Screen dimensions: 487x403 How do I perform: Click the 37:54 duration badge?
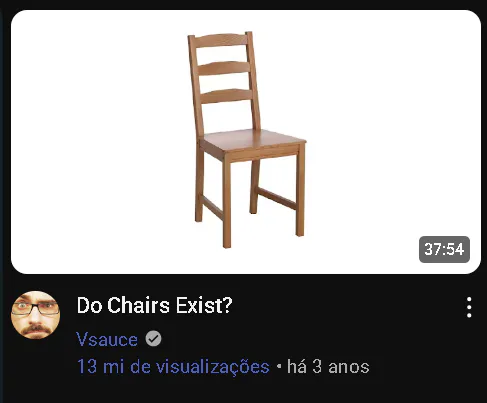tap(444, 249)
